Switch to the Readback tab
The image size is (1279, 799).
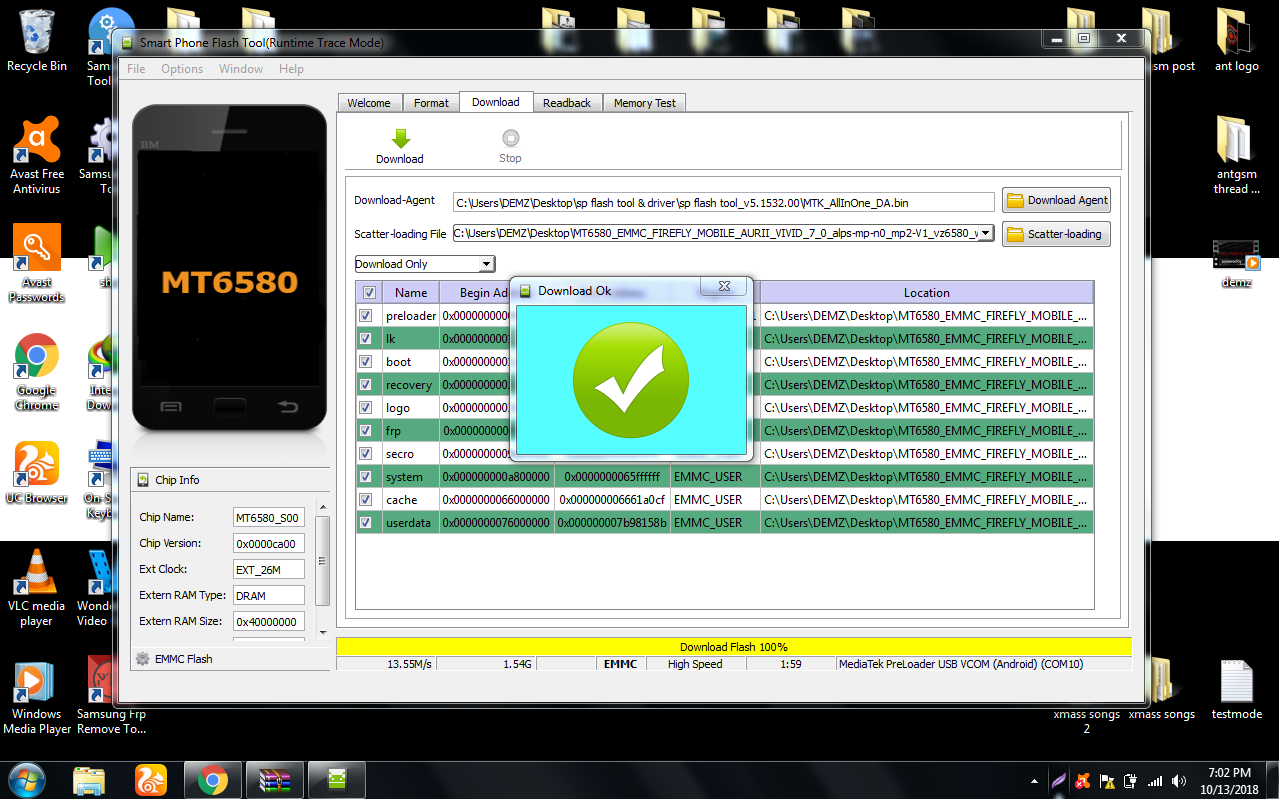[x=567, y=103]
